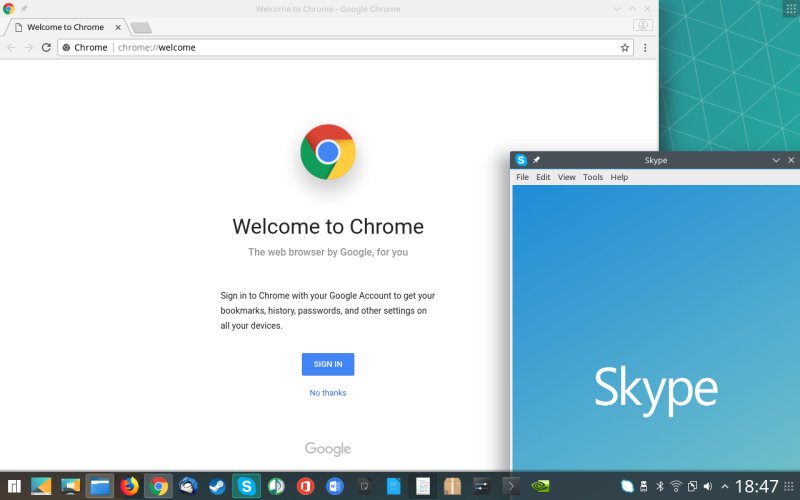Open Chrome's three-dot menu
The width and height of the screenshot is (800, 500).
pos(645,47)
